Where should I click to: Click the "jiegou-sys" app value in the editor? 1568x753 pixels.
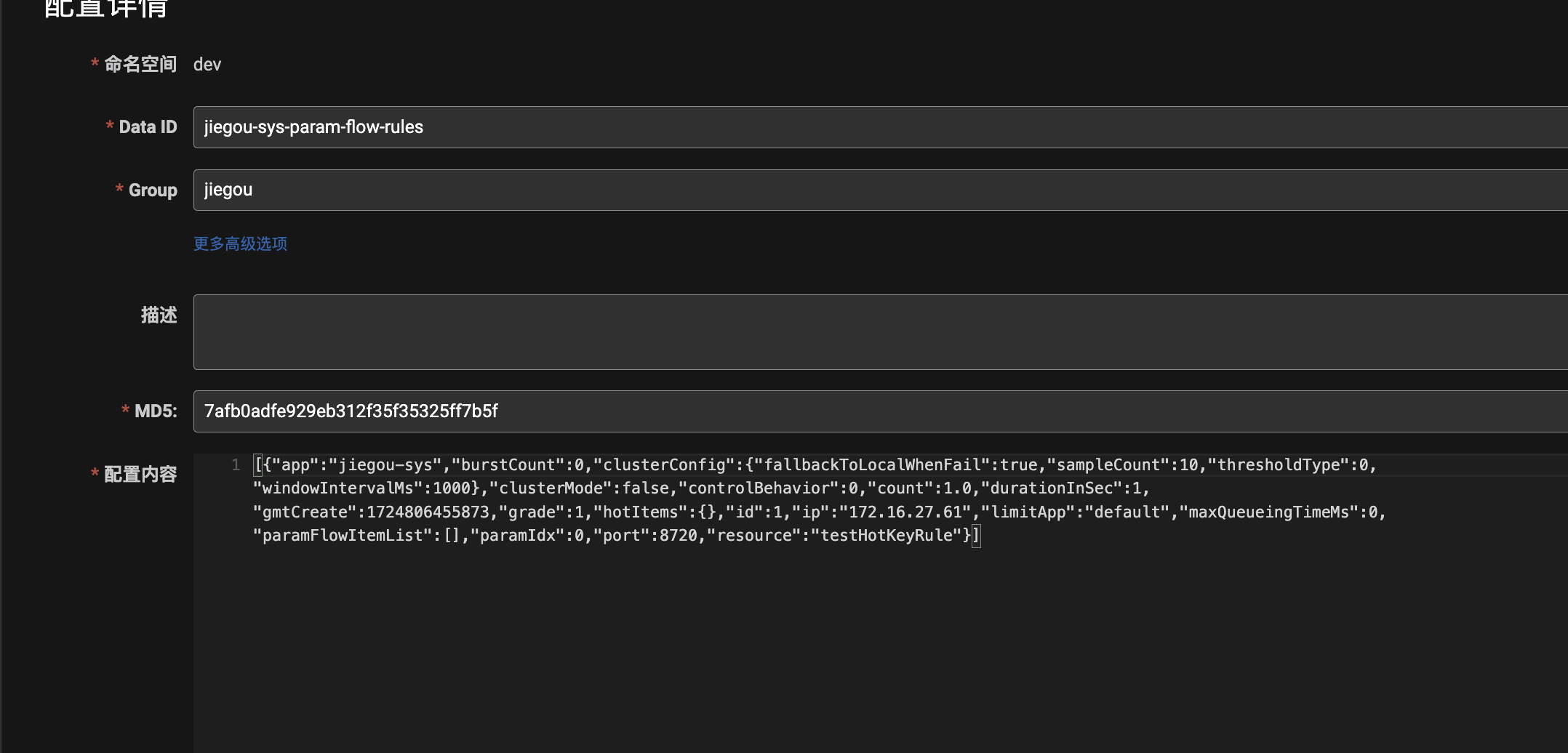pos(385,465)
